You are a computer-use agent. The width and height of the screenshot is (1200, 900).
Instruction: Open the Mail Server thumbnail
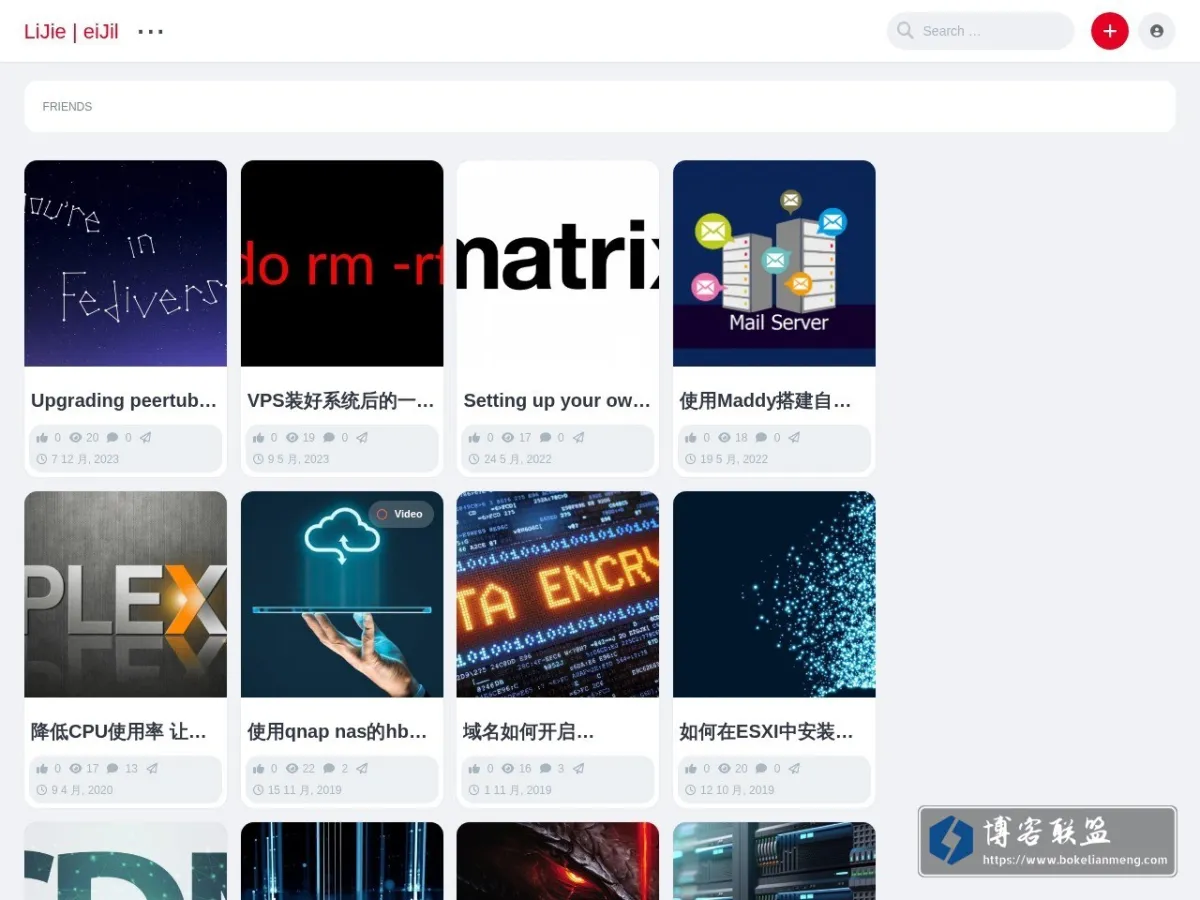774,263
